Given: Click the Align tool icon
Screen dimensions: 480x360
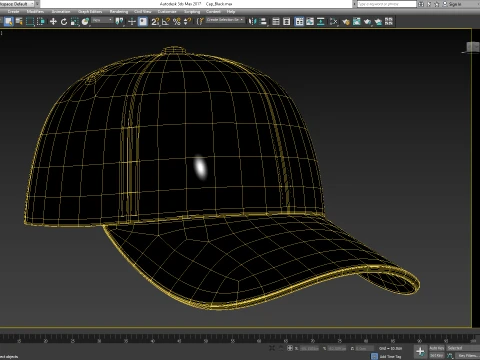Looking at the screenshot, I should (263, 22).
